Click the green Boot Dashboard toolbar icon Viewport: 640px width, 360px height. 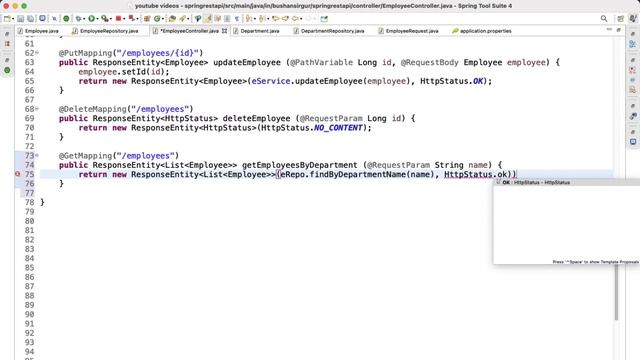pos(66,19)
